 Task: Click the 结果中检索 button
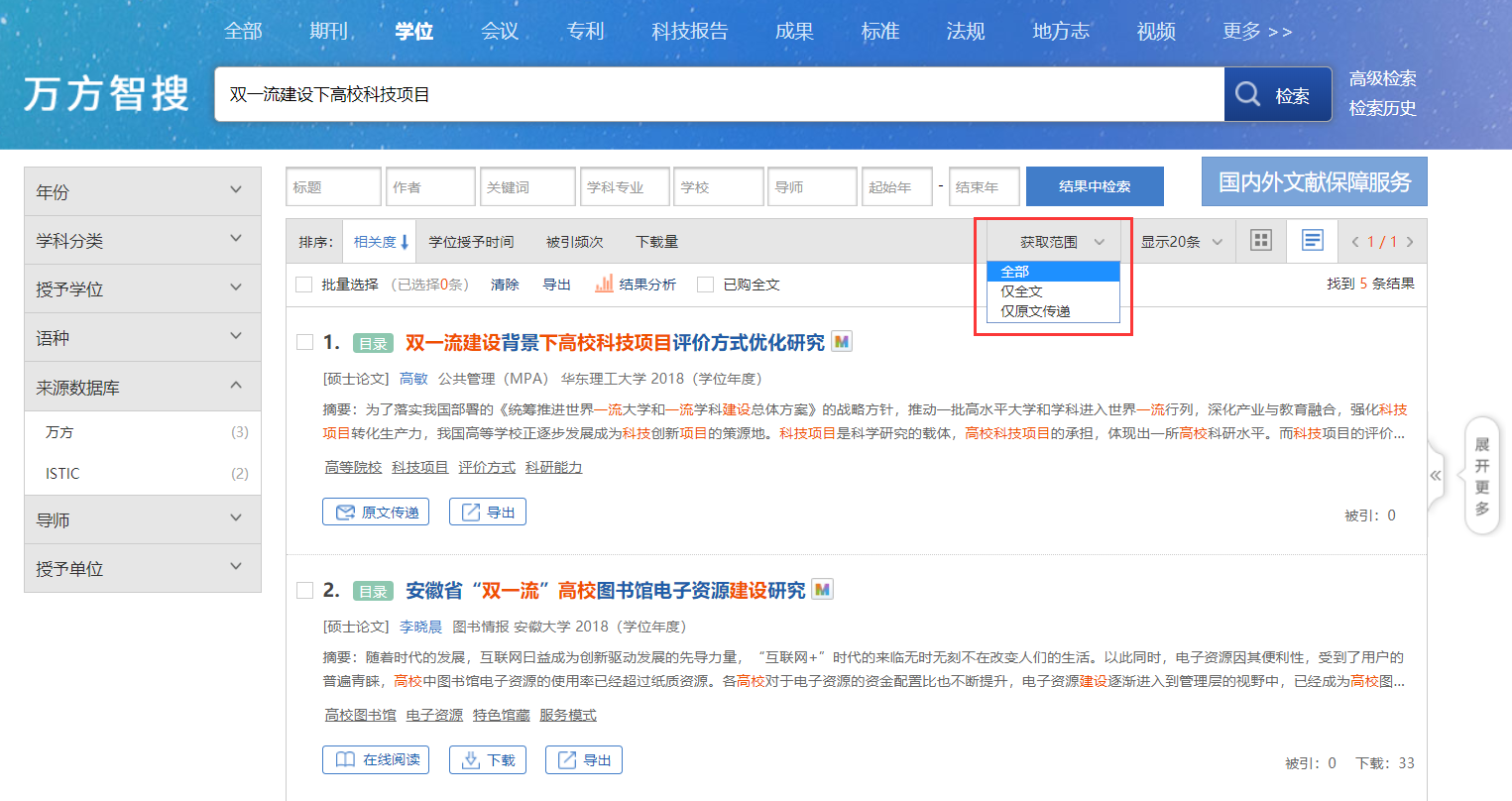point(1095,186)
